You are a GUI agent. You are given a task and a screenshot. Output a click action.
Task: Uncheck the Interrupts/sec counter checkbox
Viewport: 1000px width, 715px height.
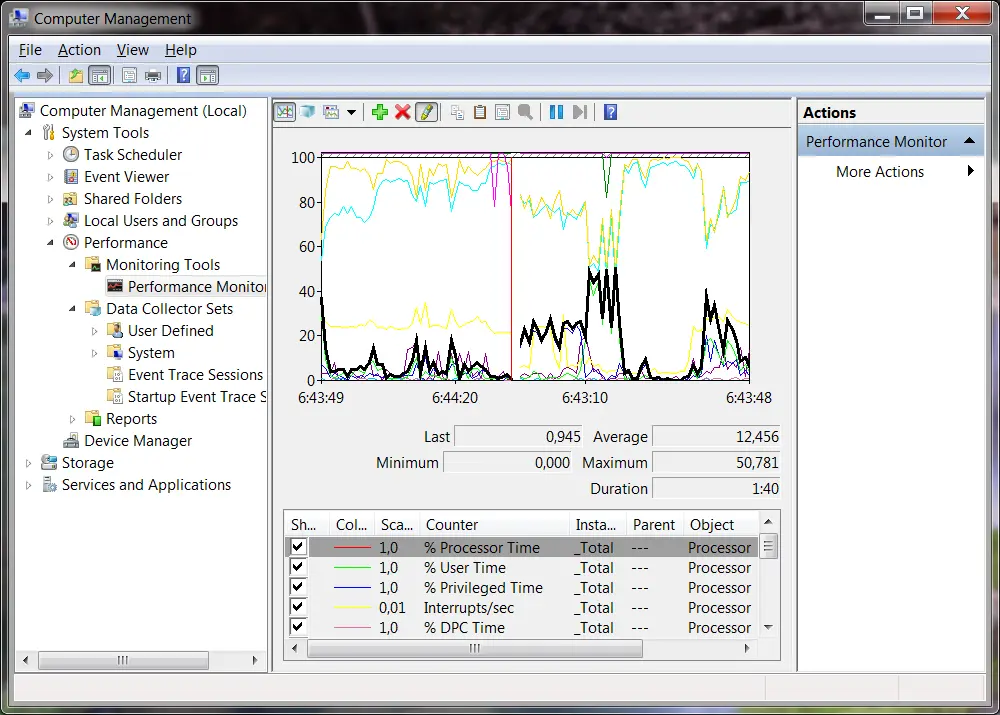pyautogui.click(x=298, y=607)
